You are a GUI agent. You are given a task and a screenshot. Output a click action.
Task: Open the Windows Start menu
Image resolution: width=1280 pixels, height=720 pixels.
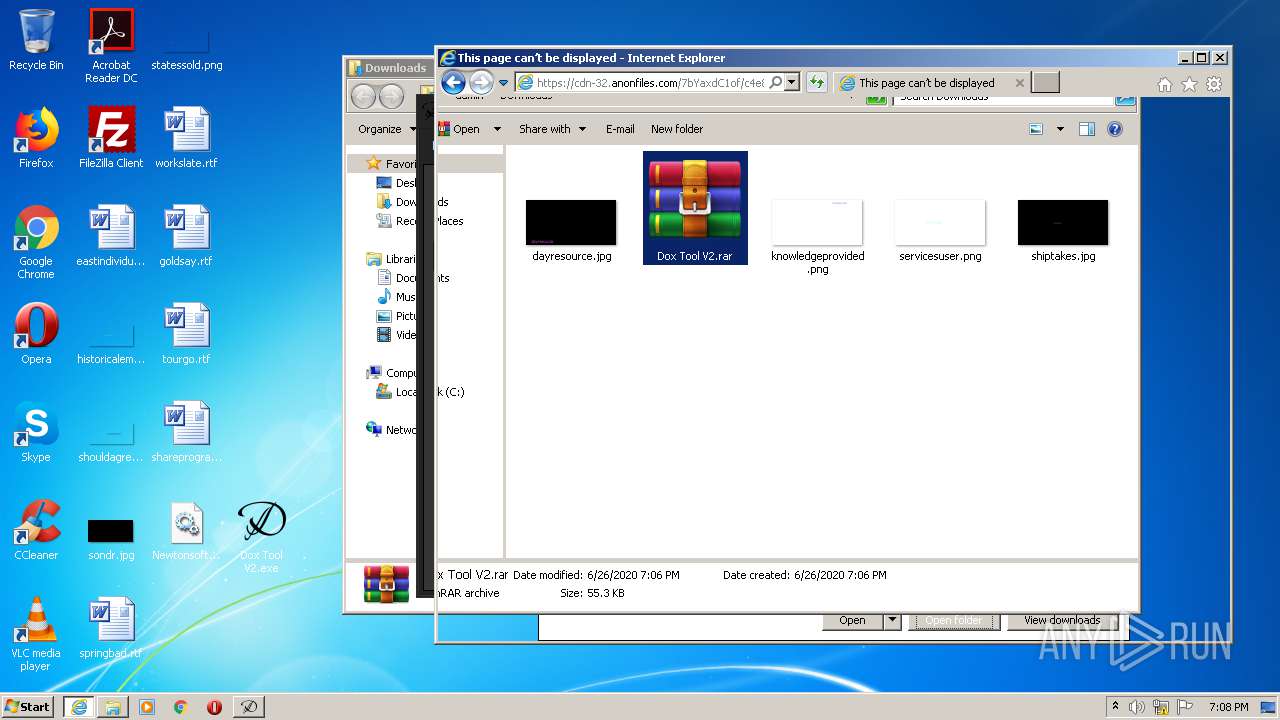(28, 706)
